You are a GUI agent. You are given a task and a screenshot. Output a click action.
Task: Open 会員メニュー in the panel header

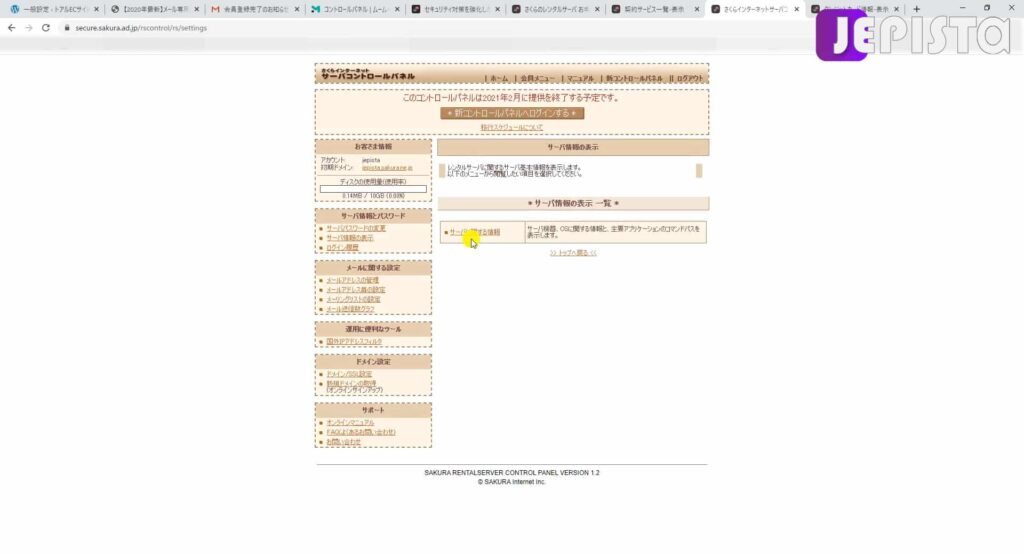(537, 78)
